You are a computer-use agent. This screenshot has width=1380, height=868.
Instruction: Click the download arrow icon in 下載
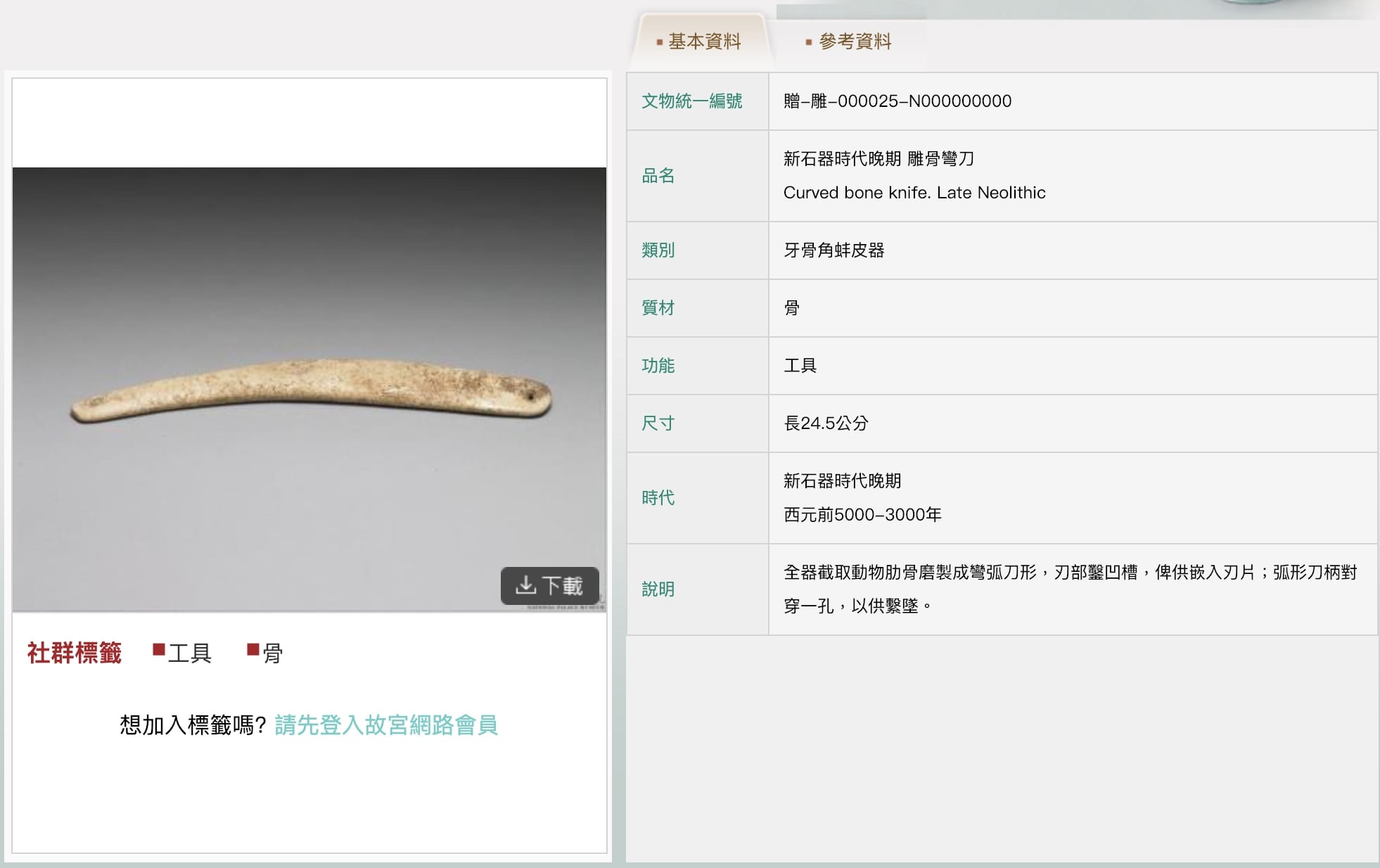pos(526,585)
